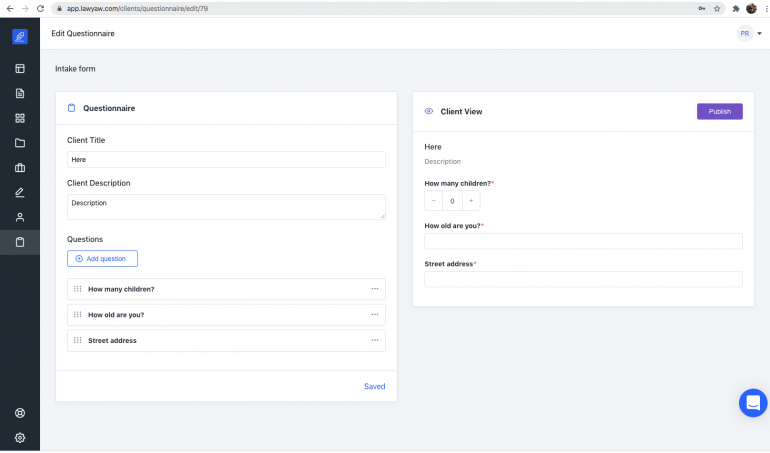Open the pen signature icon in sidebar
770x453 pixels.
coord(20,192)
